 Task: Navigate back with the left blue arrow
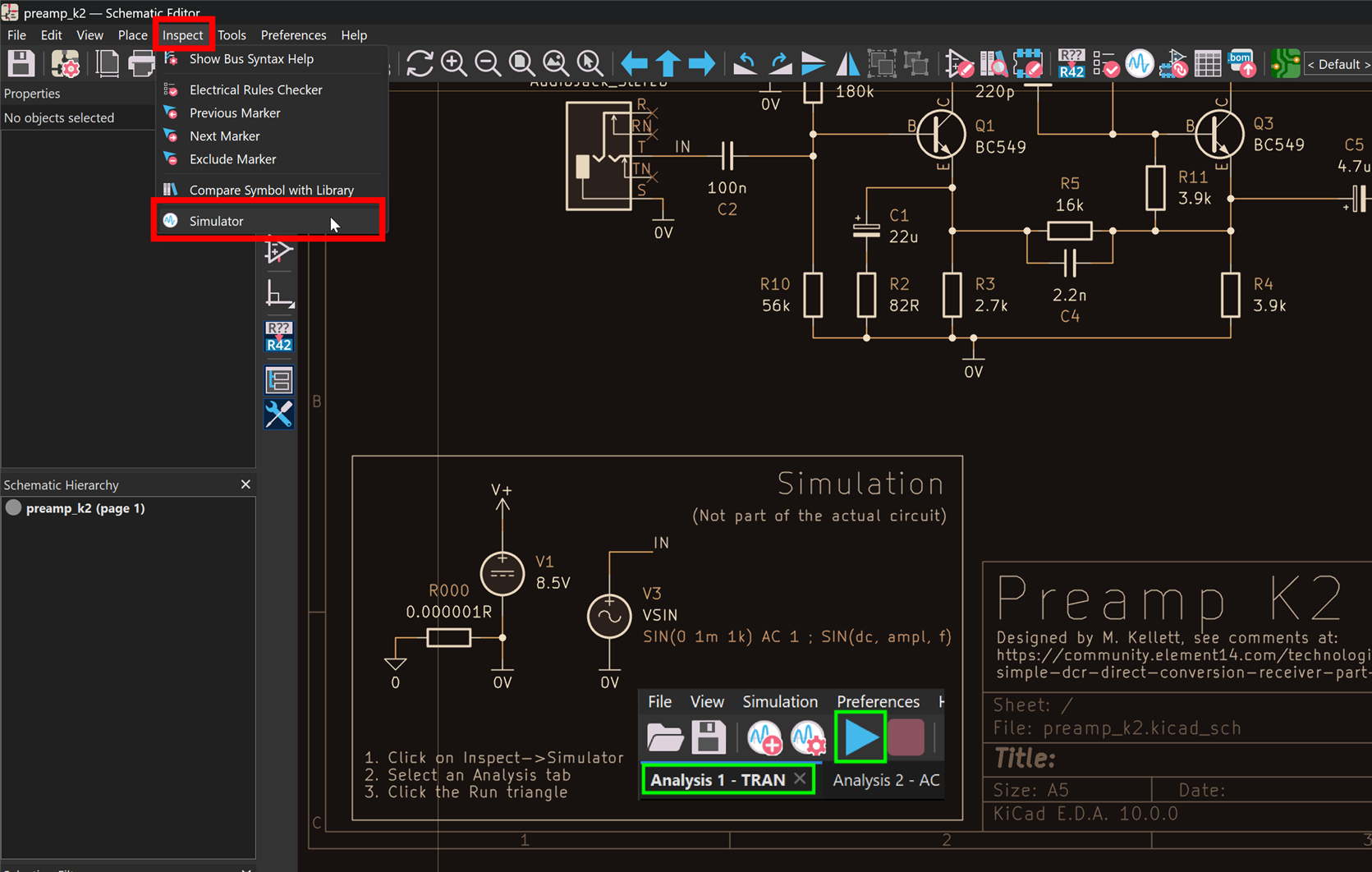(x=634, y=63)
